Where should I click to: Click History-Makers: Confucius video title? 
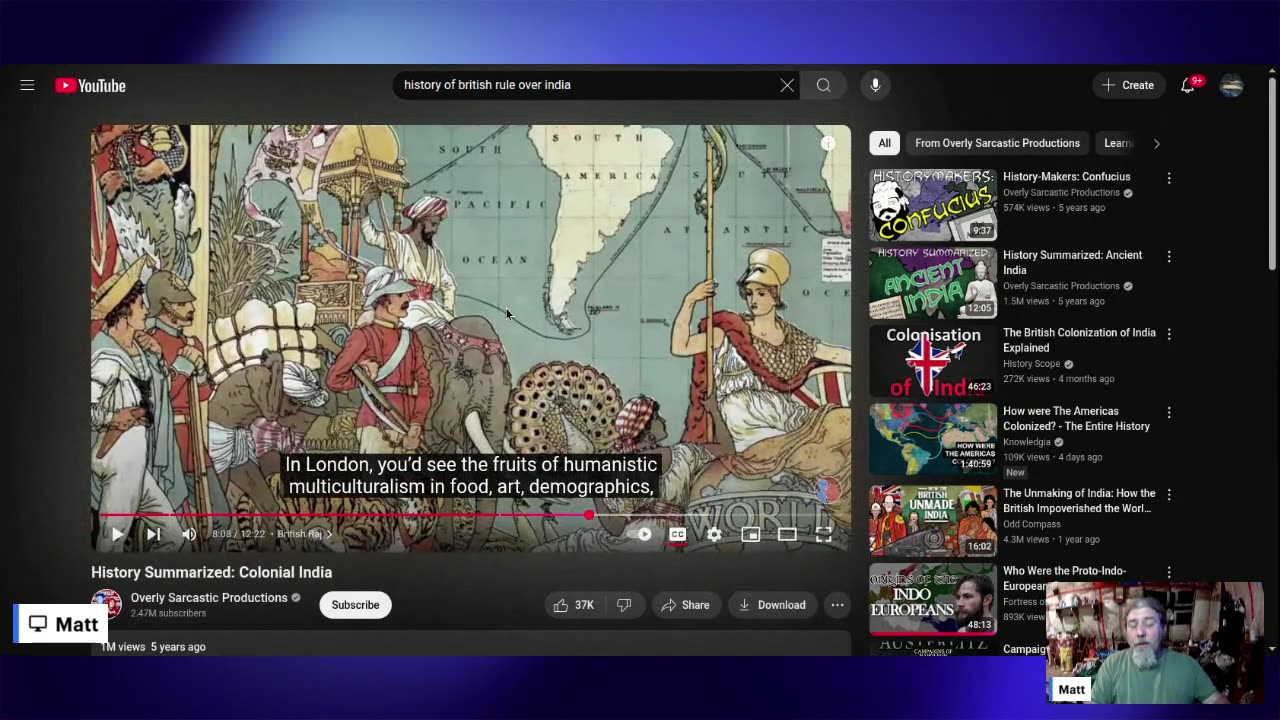pyautogui.click(x=1067, y=177)
